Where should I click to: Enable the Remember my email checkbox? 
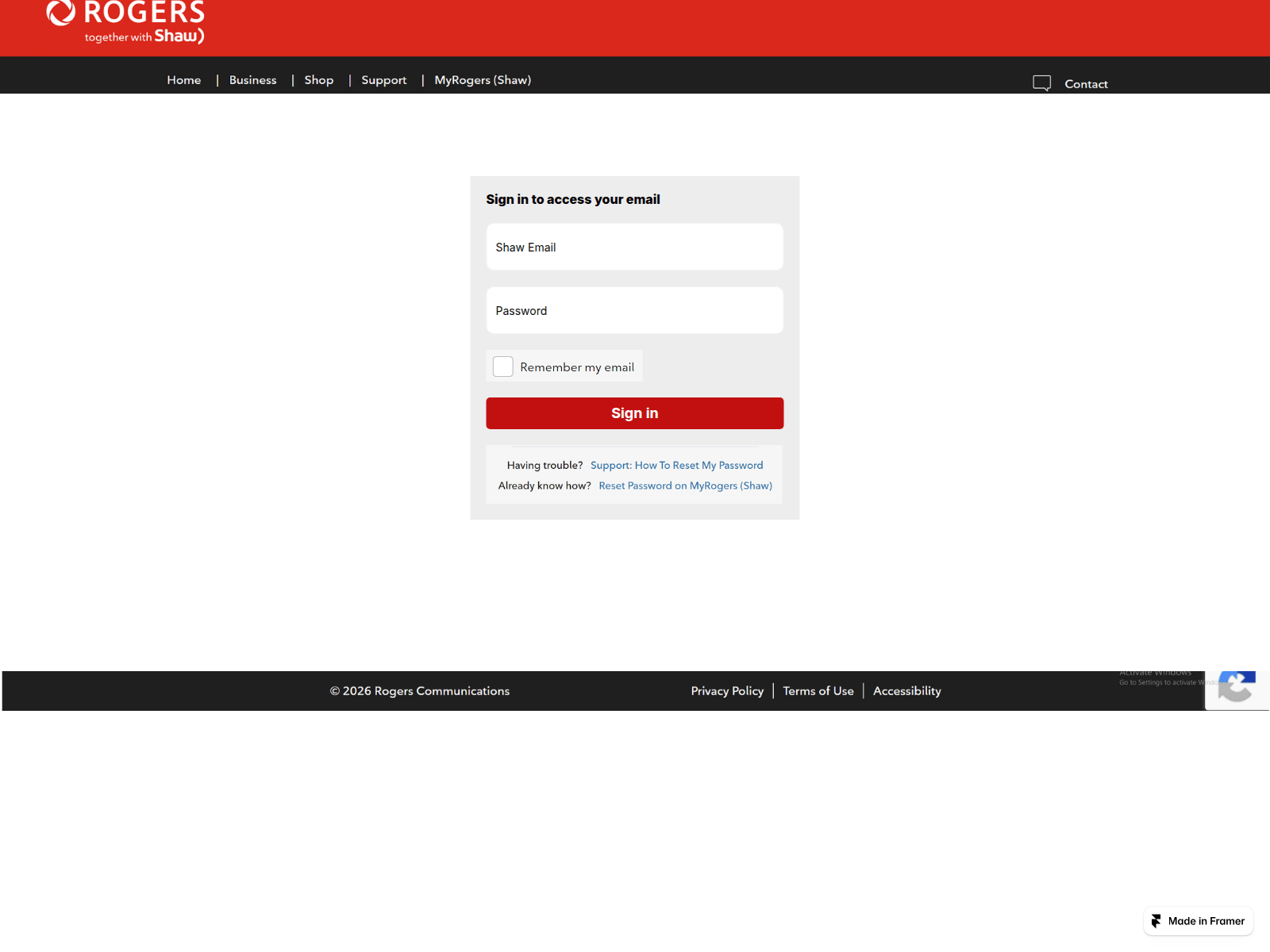tap(502, 367)
